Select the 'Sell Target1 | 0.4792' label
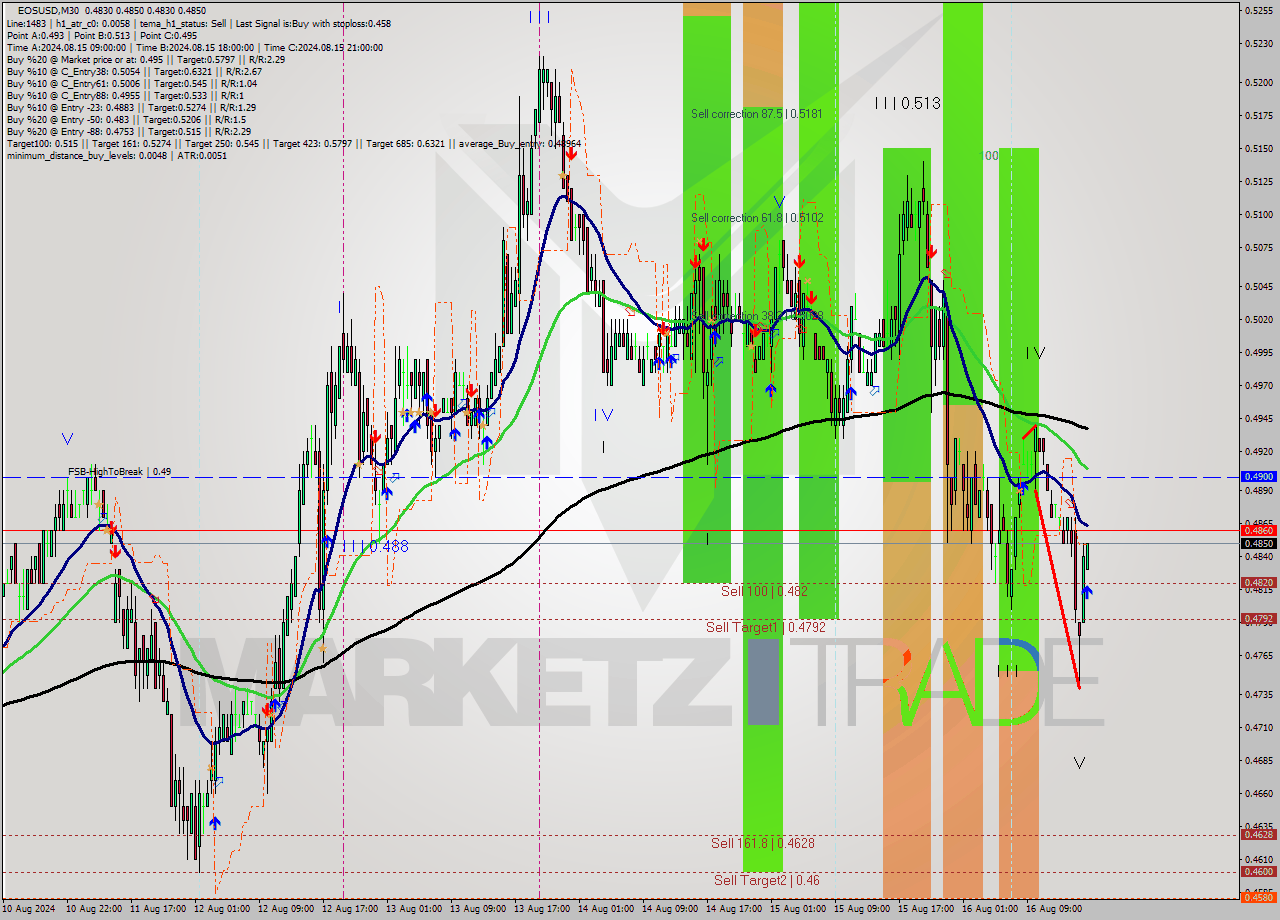The image size is (1280, 920). (766, 627)
